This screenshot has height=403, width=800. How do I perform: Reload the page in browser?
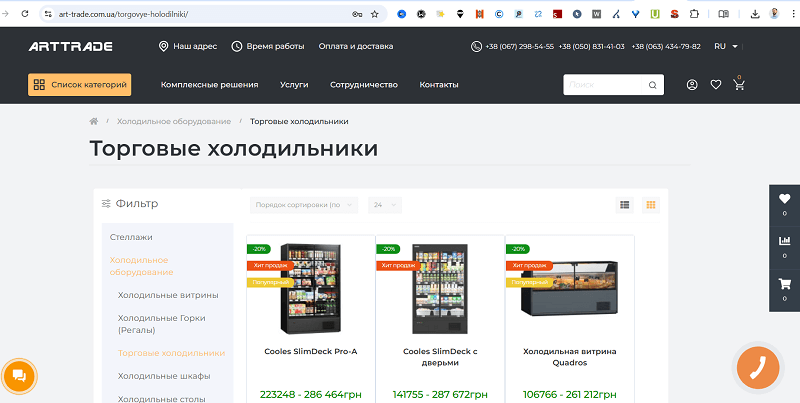[x=24, y=14]
